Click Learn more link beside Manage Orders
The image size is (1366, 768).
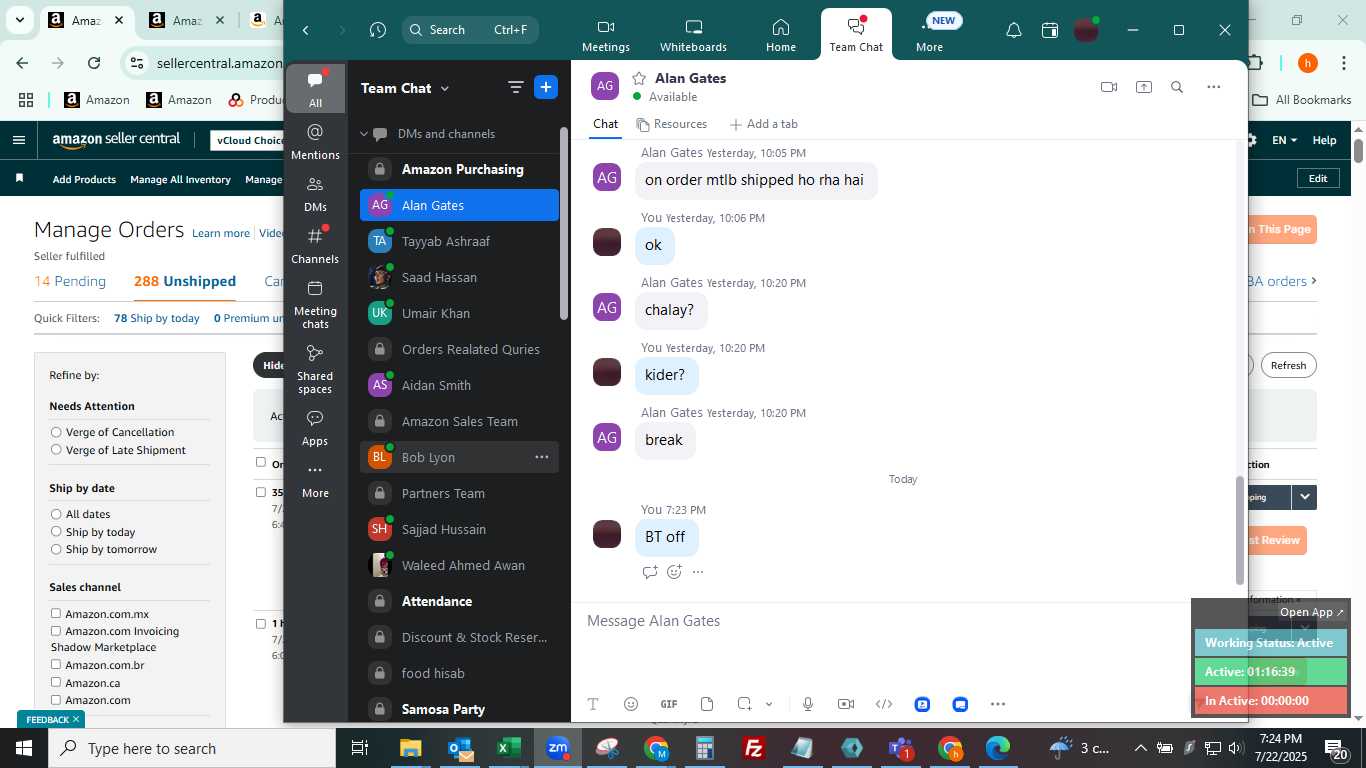221,233
